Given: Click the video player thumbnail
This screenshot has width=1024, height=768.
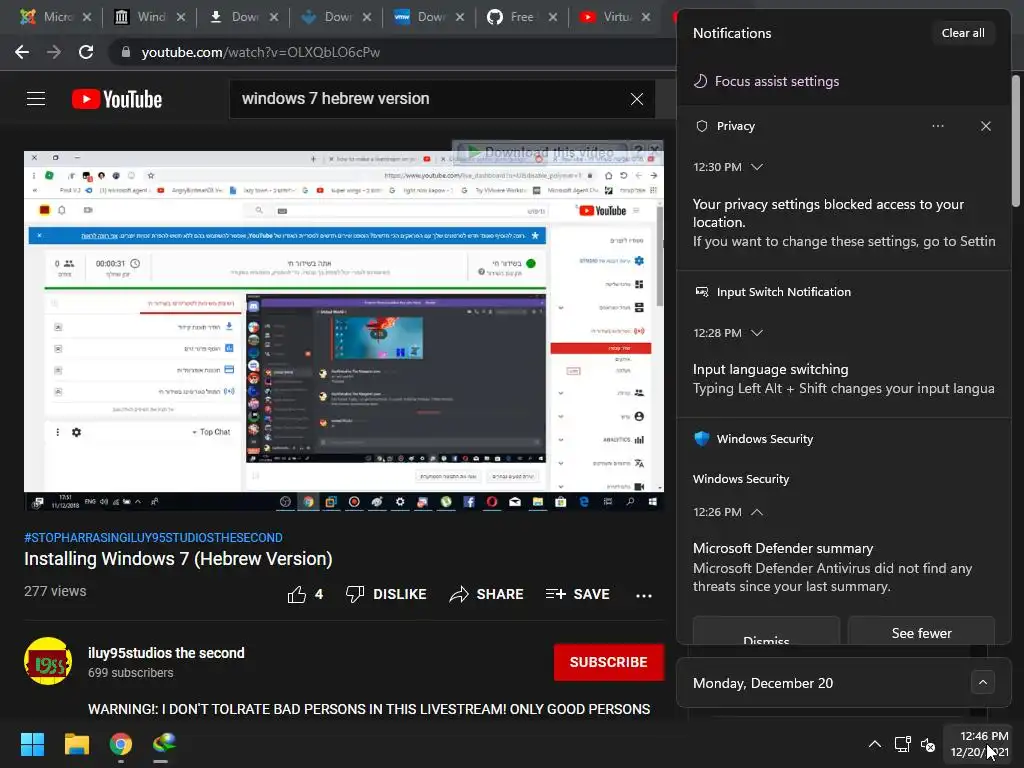Looking at the screenshot, I should (x=344, y=330).
